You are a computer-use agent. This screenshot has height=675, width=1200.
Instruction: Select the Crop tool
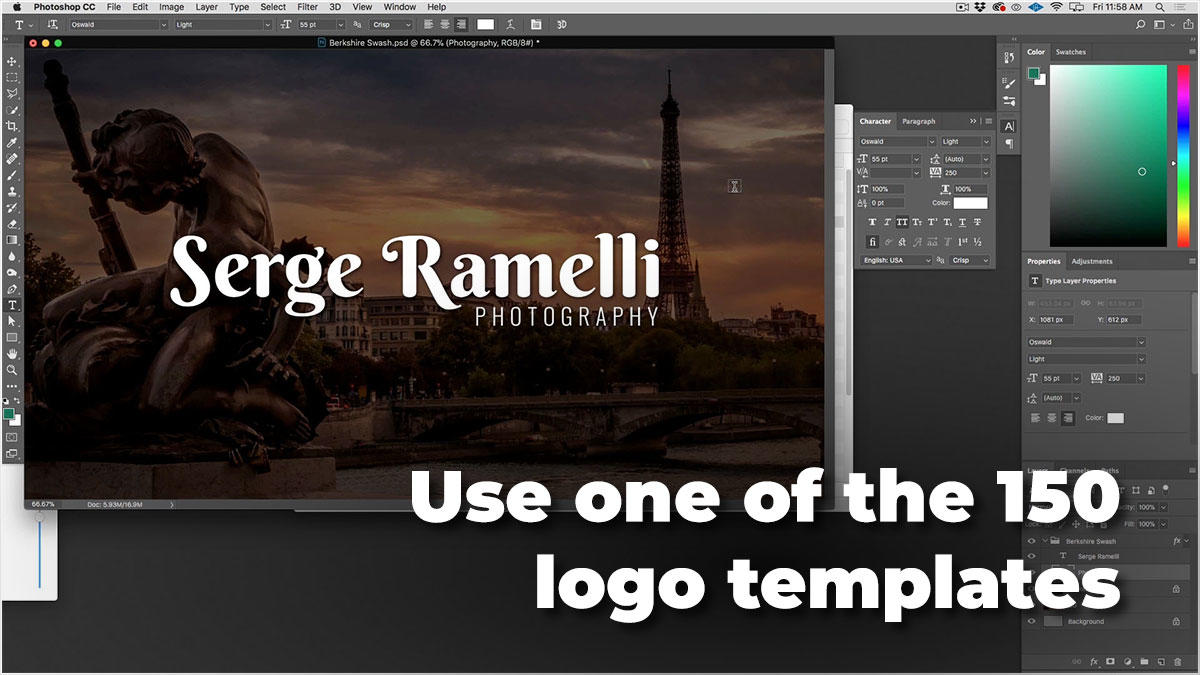(x=12, y=126)
